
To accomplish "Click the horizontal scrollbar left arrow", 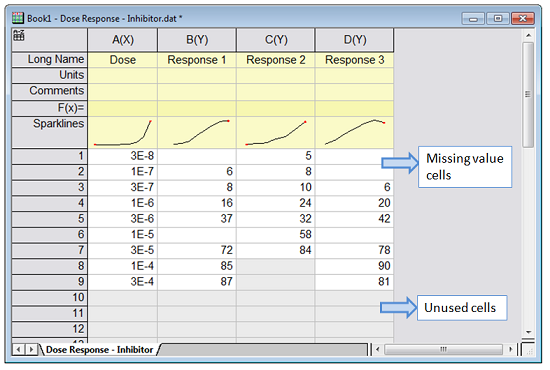I will coord(378,349).
